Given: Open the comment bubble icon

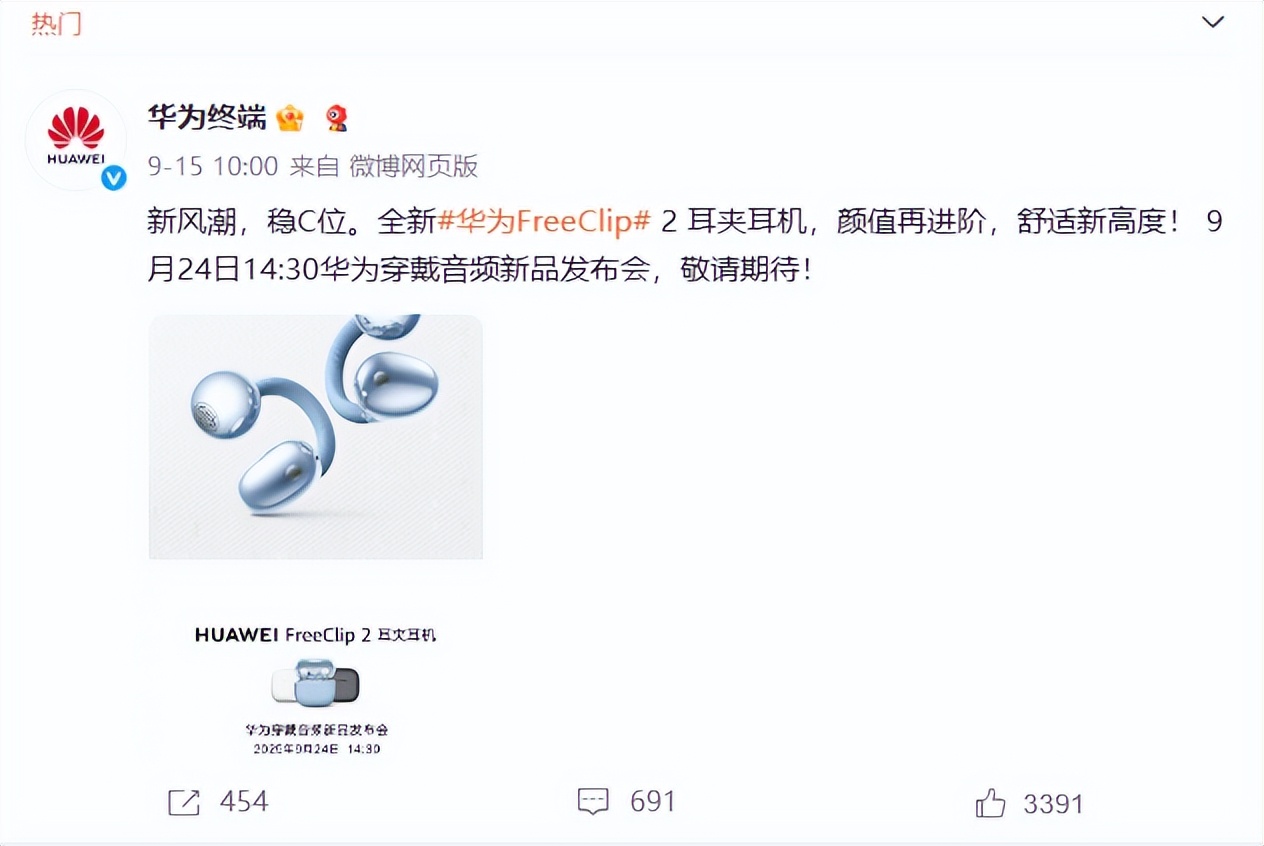Looking at the screenshot, I should 593,802.
